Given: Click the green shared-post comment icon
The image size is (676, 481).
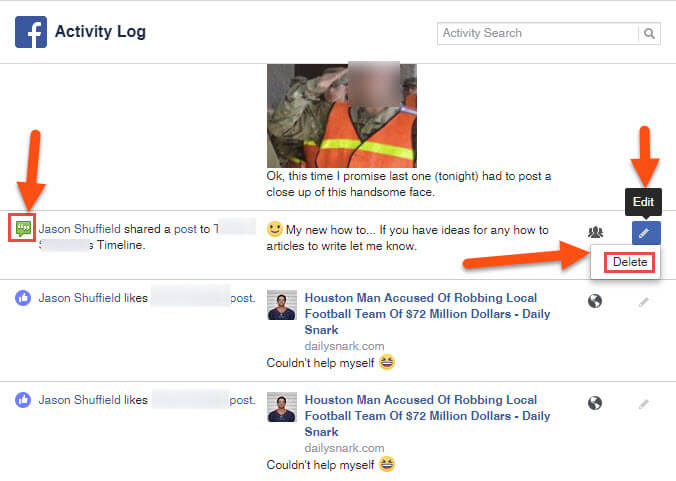Looking at the screenshot, I should coord(23,228).
